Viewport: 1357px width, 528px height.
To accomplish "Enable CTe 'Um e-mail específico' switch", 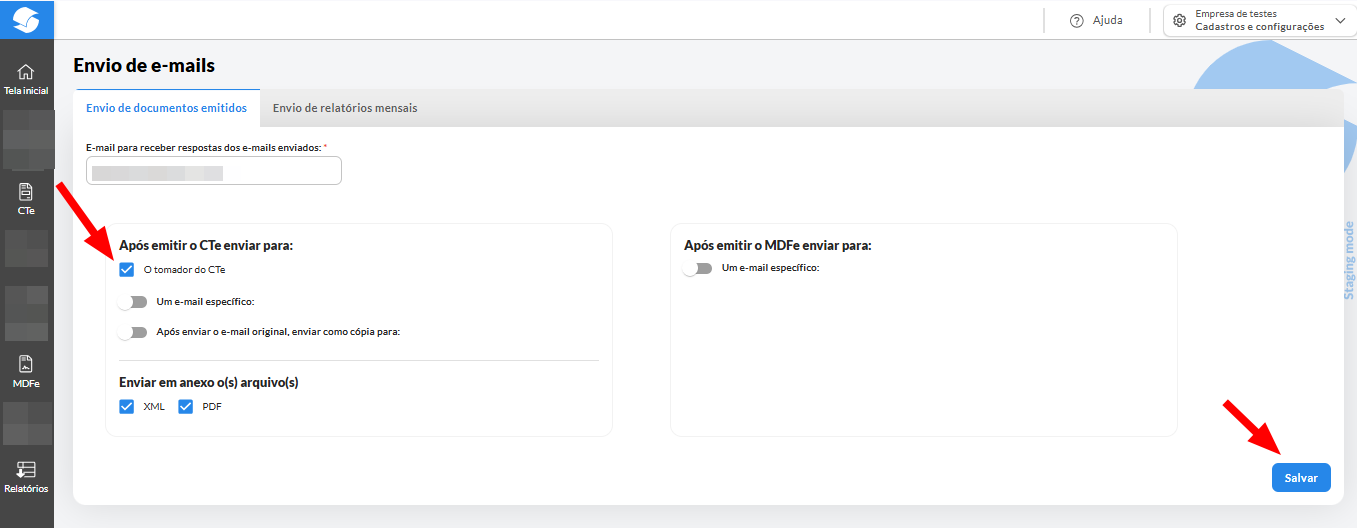I will [x=132, y=302].
